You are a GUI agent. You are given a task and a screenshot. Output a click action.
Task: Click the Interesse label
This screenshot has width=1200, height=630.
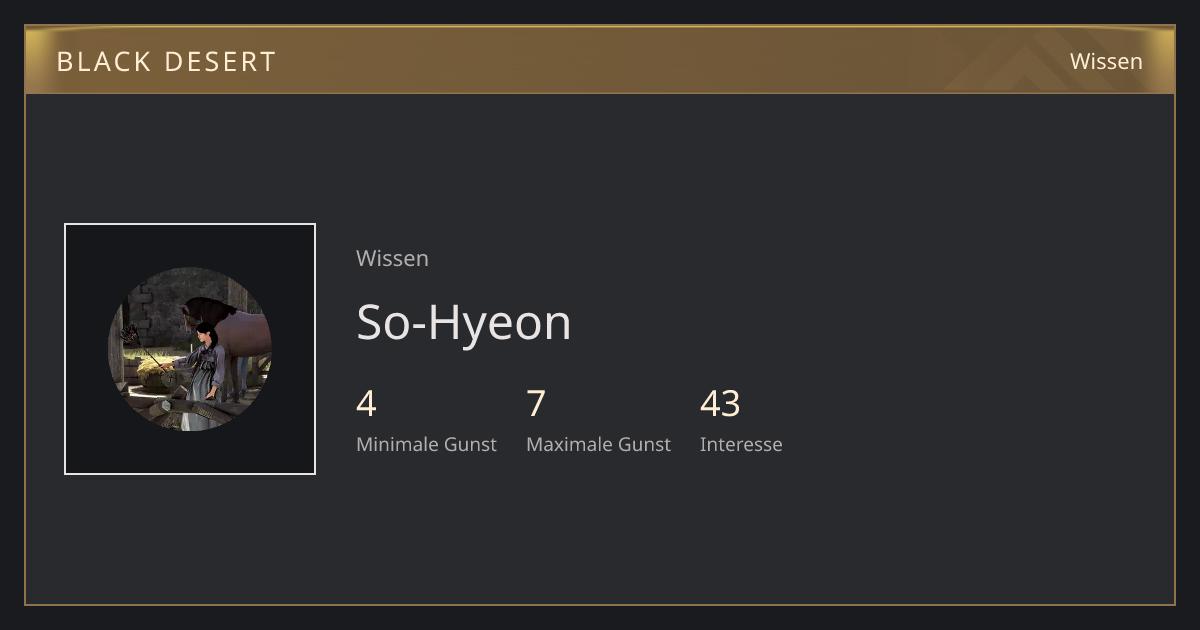tap(741, 444)
